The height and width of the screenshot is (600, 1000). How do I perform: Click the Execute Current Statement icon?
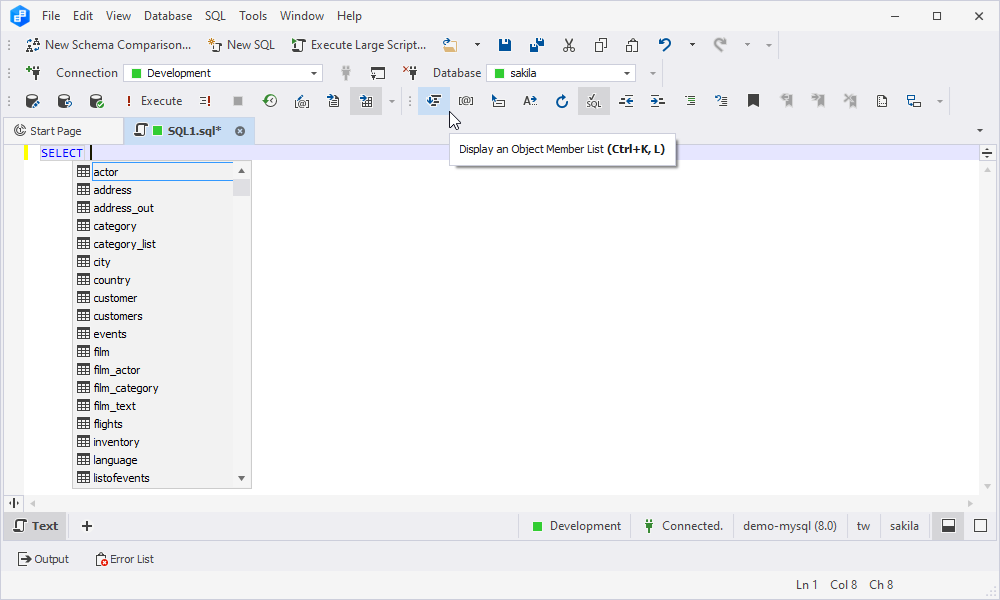pos(205,101)
